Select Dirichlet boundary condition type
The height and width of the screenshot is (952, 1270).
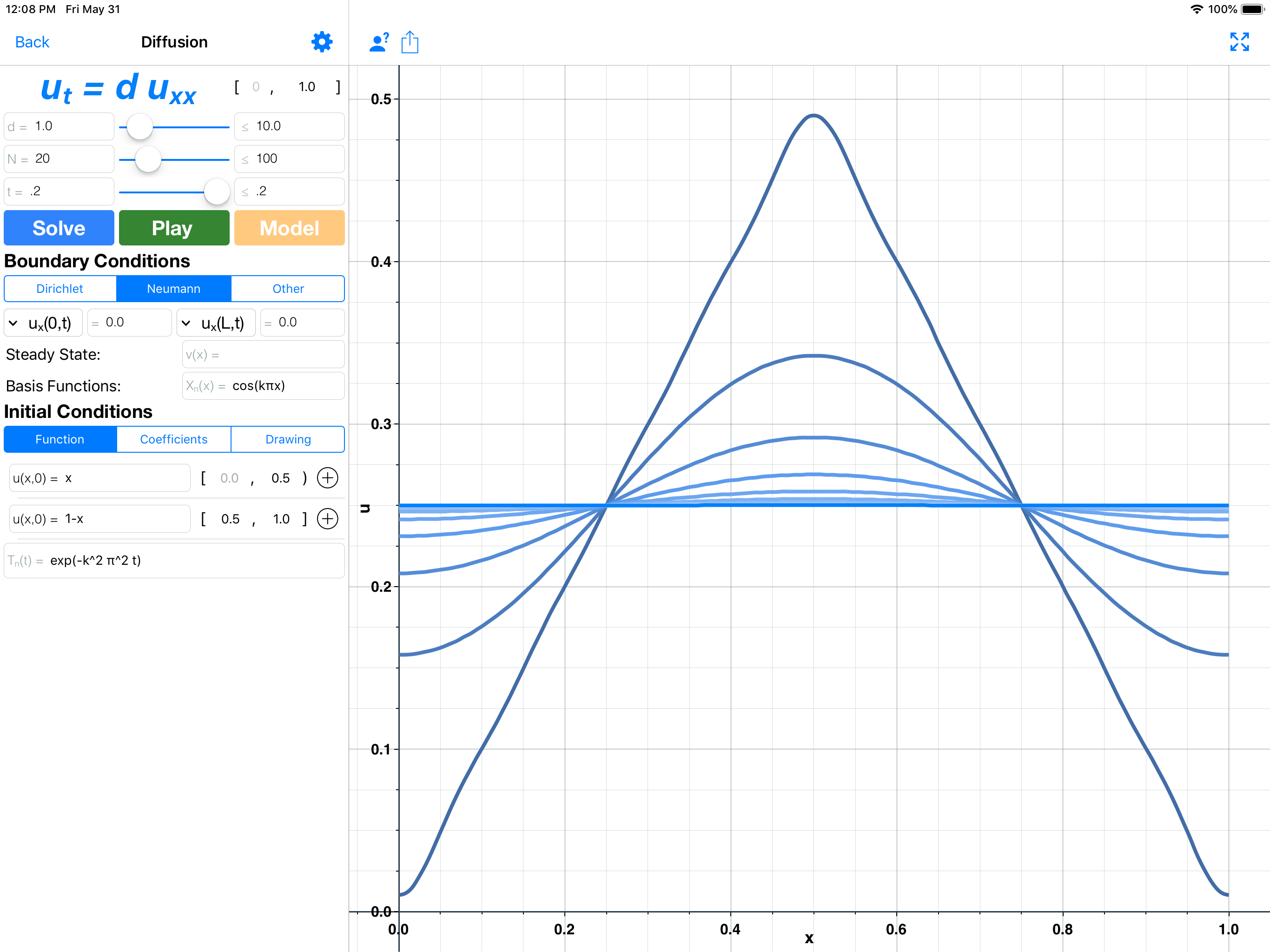point(60,289)
